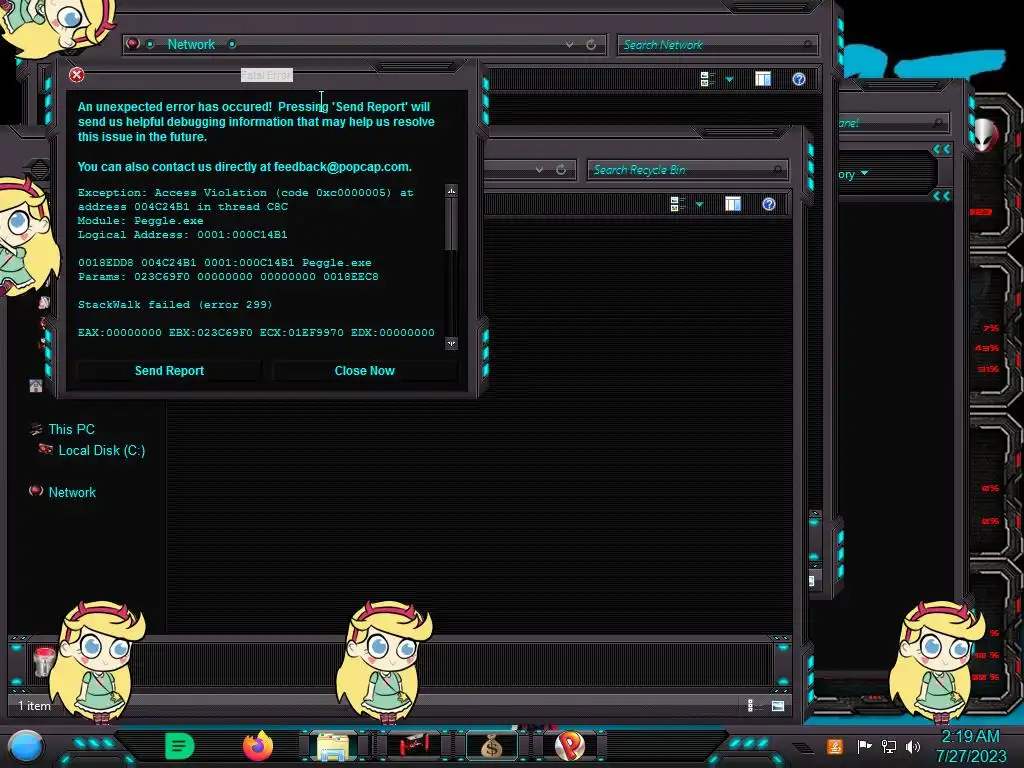Open the green notes app on taskbar

tap(179, 746)
